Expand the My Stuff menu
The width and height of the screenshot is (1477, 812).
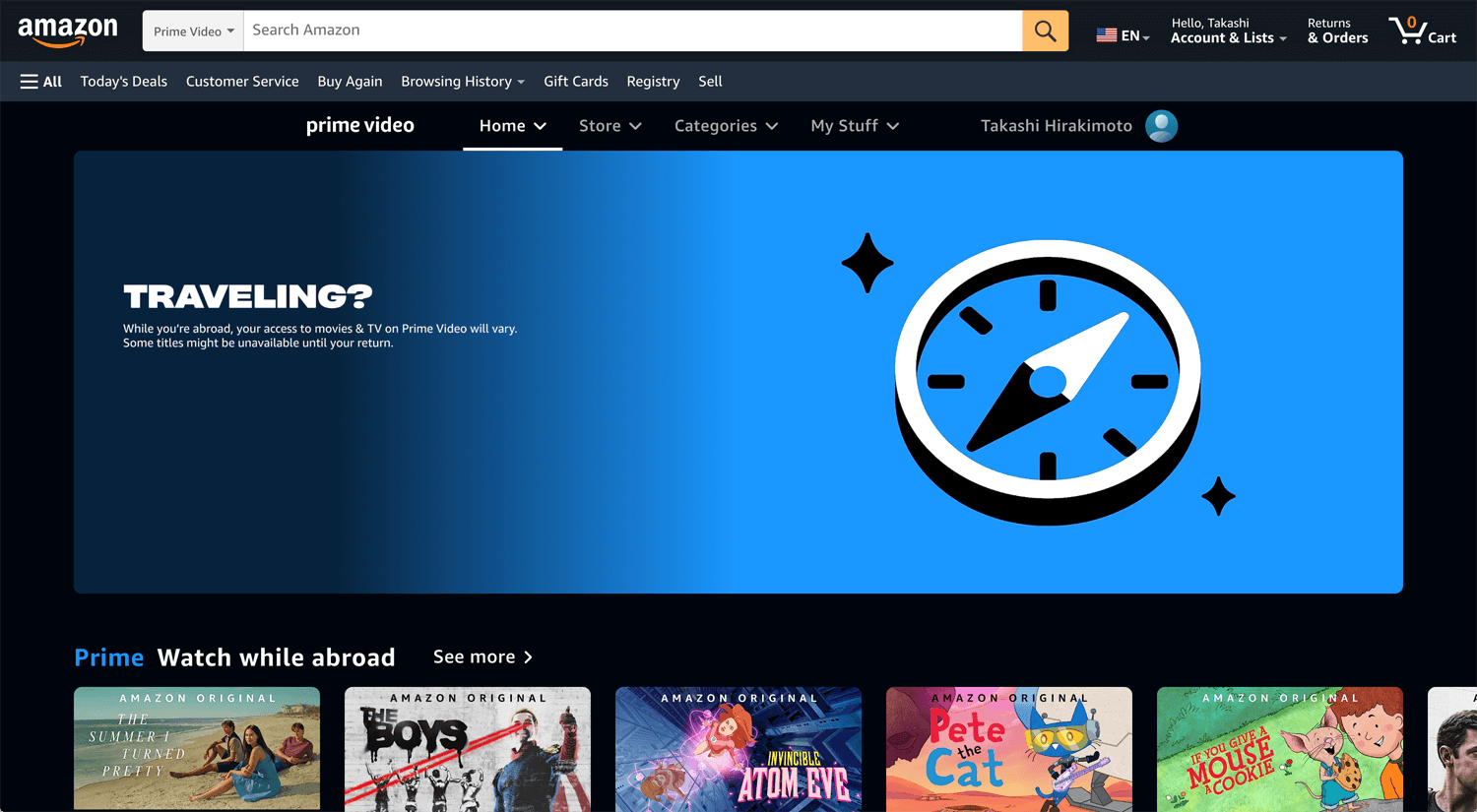click(855, 126)
